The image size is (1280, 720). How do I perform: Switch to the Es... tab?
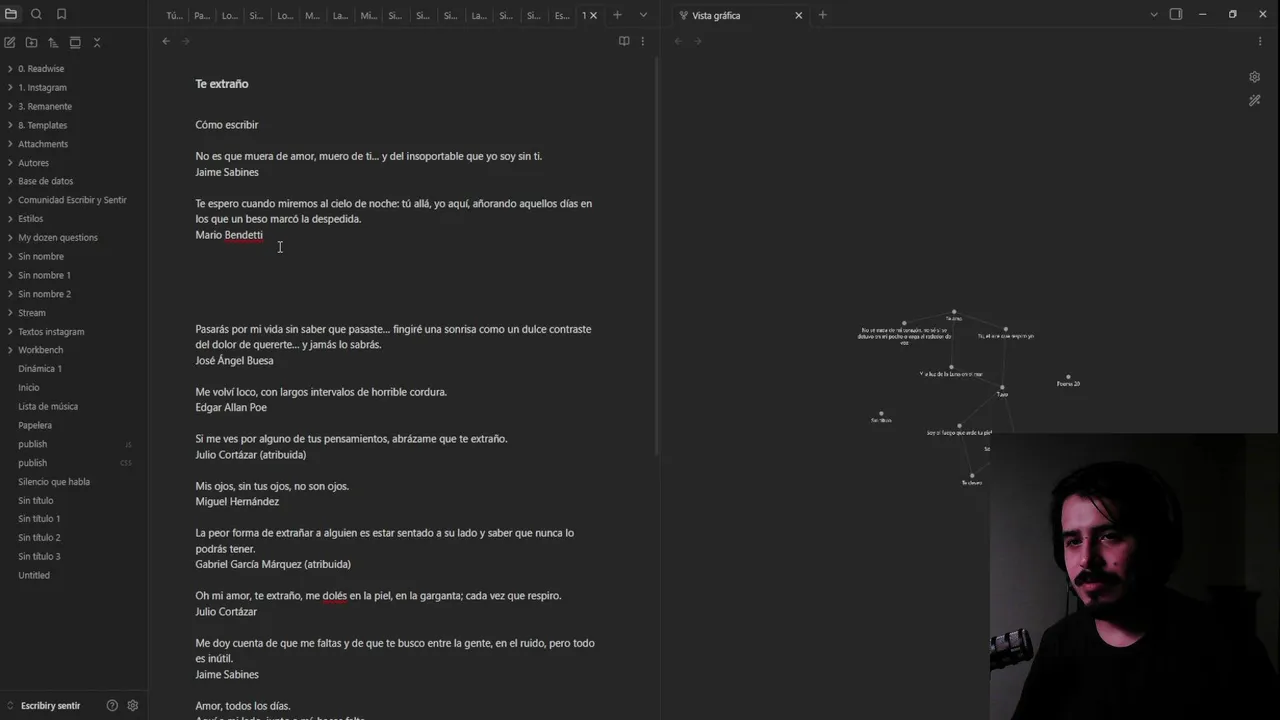pyautogui.click(x=562, y=15)
